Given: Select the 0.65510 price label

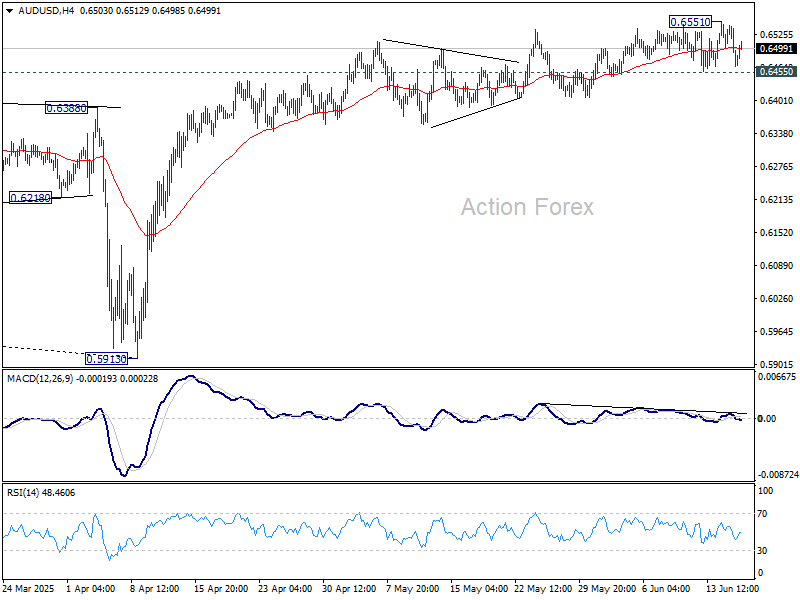Looking at the screenshot, I should click(690, 22).
